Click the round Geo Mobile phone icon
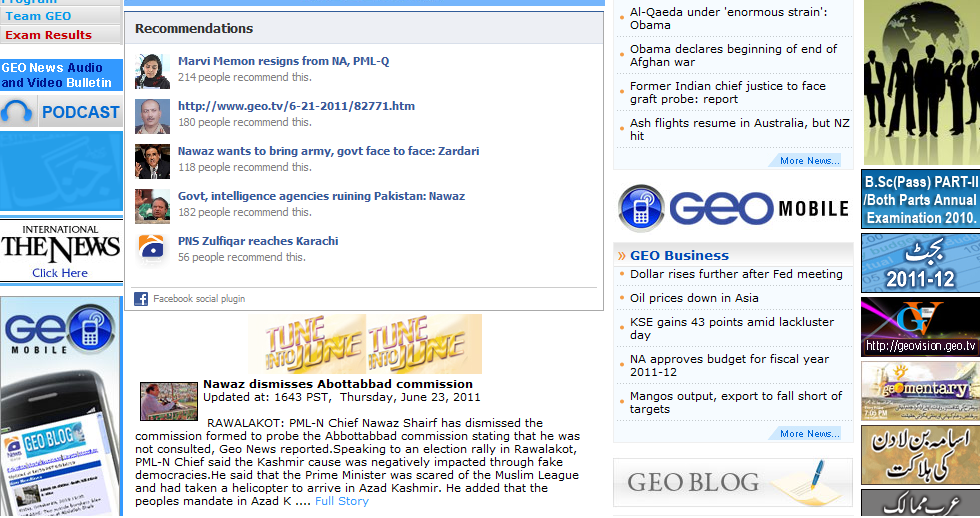980x518 pixels. click(x=641, y=208)
